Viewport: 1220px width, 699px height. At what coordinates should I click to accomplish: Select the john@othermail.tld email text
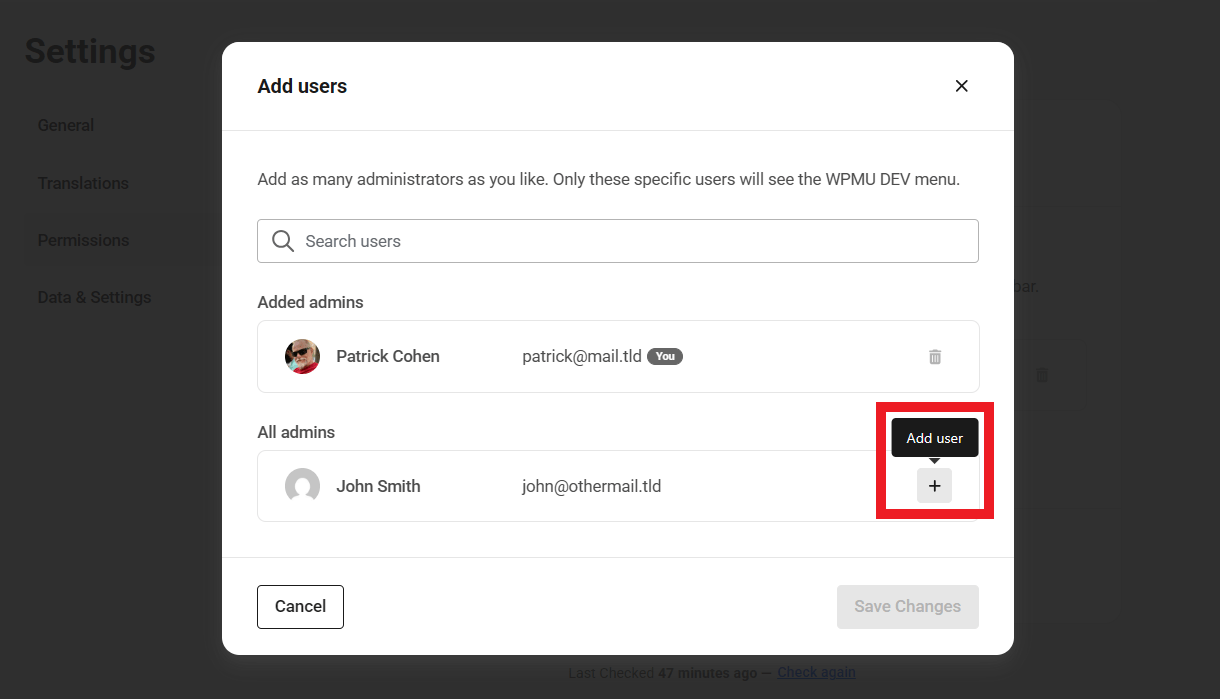(591, 486)
